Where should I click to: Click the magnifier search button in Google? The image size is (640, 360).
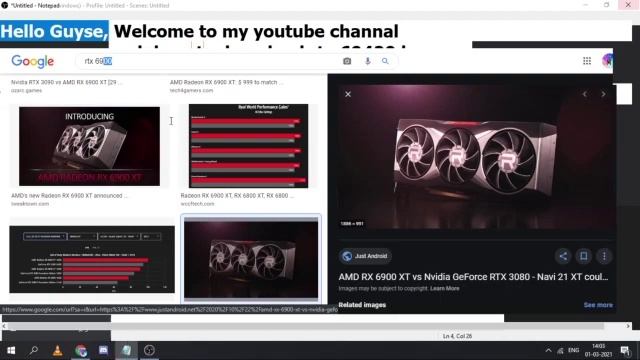click(385, 61)
